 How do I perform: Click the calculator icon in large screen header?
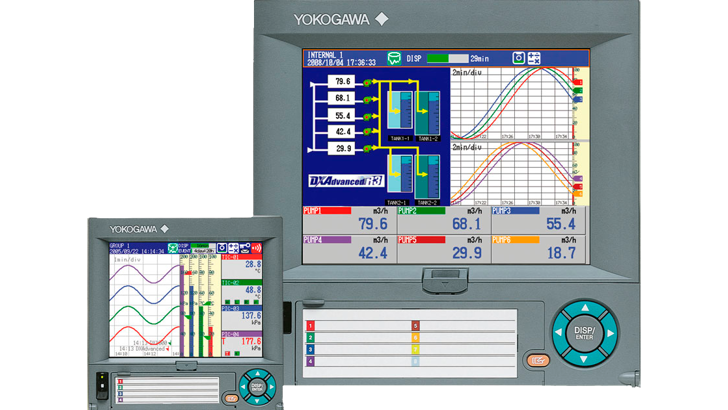tap(534, 59)
